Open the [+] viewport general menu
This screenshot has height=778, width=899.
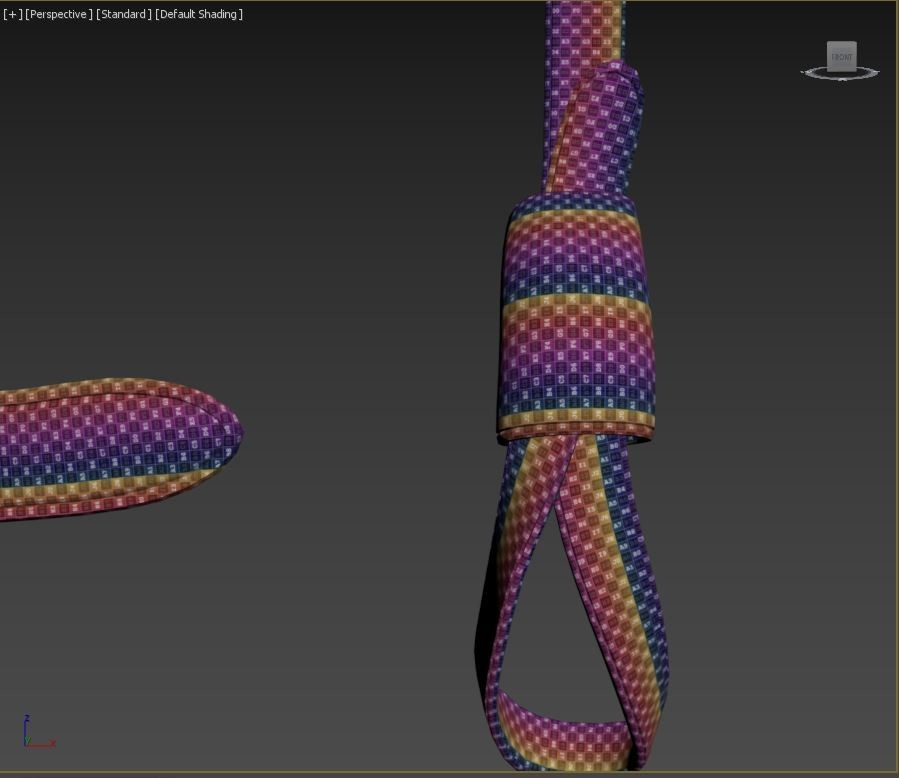coord(12,14)
